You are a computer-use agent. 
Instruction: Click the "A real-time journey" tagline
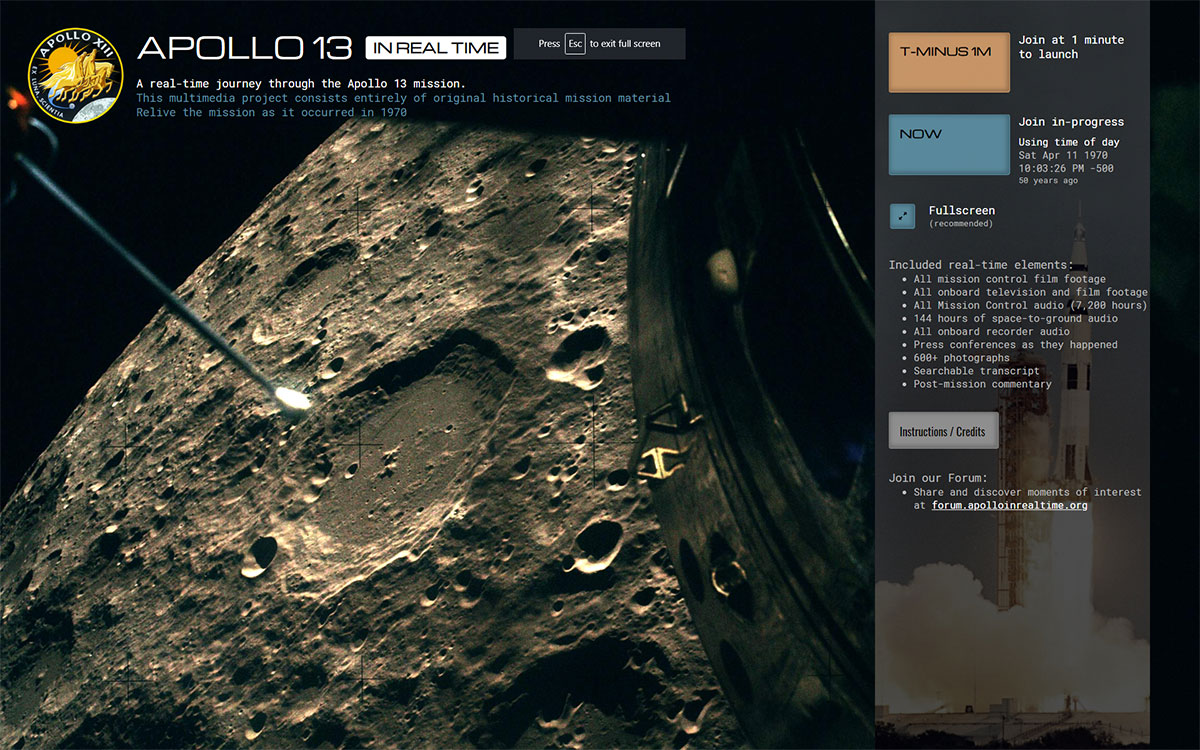301,83
